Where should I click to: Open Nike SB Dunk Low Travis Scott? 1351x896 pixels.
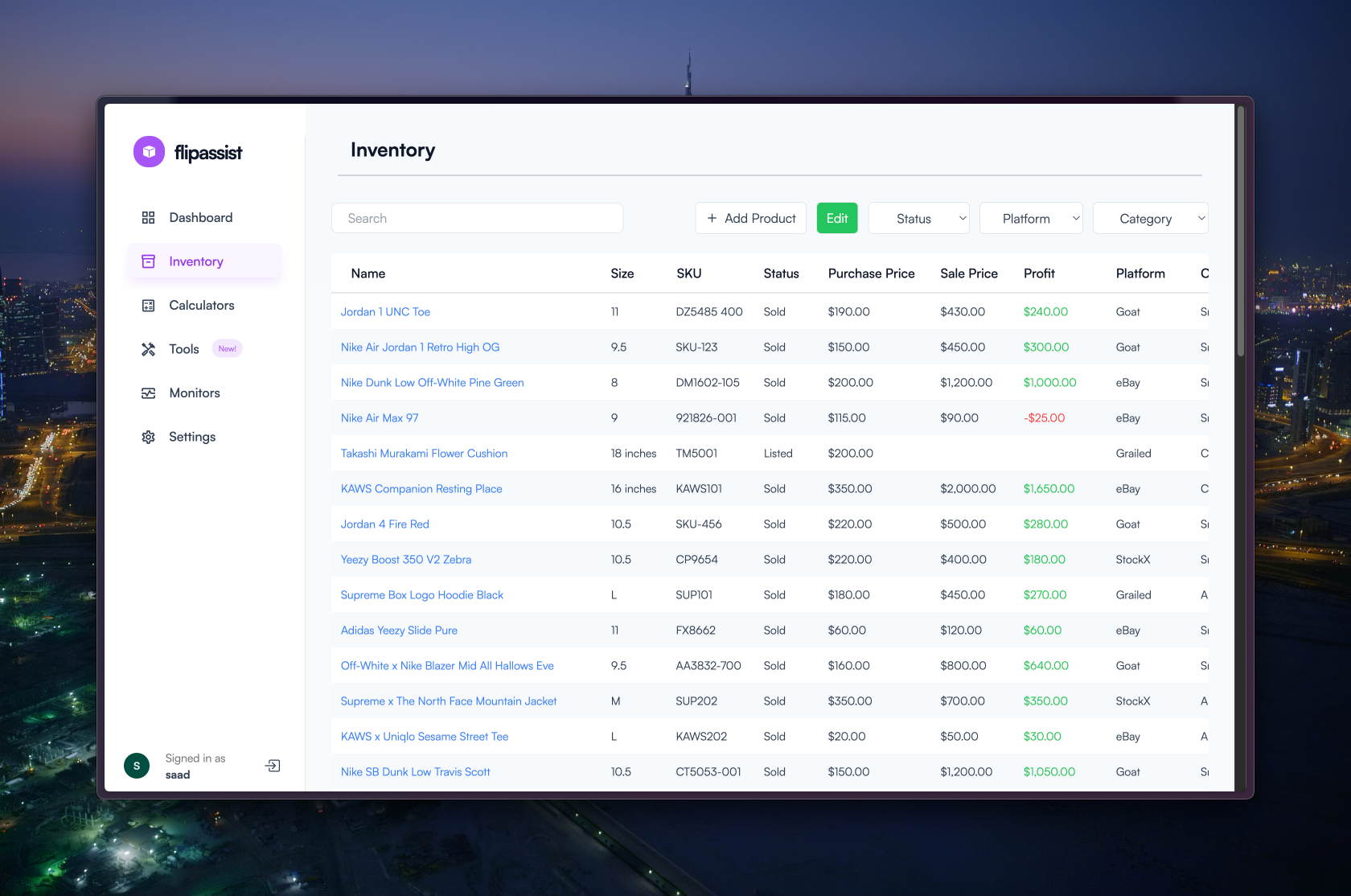pos(415,772)
